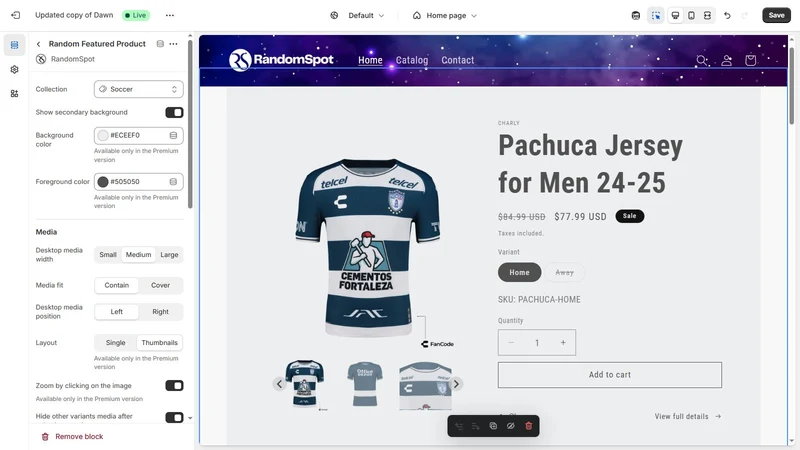Open the Sections sidebar icon
Screen dimensions: 800x450
pyautogui.click(x=14, y=45)
